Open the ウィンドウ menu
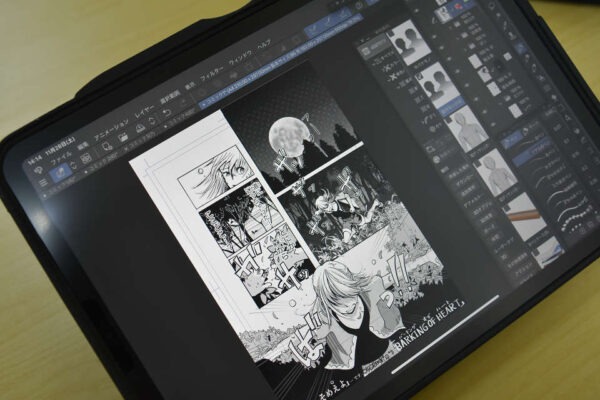 (240, 57)
